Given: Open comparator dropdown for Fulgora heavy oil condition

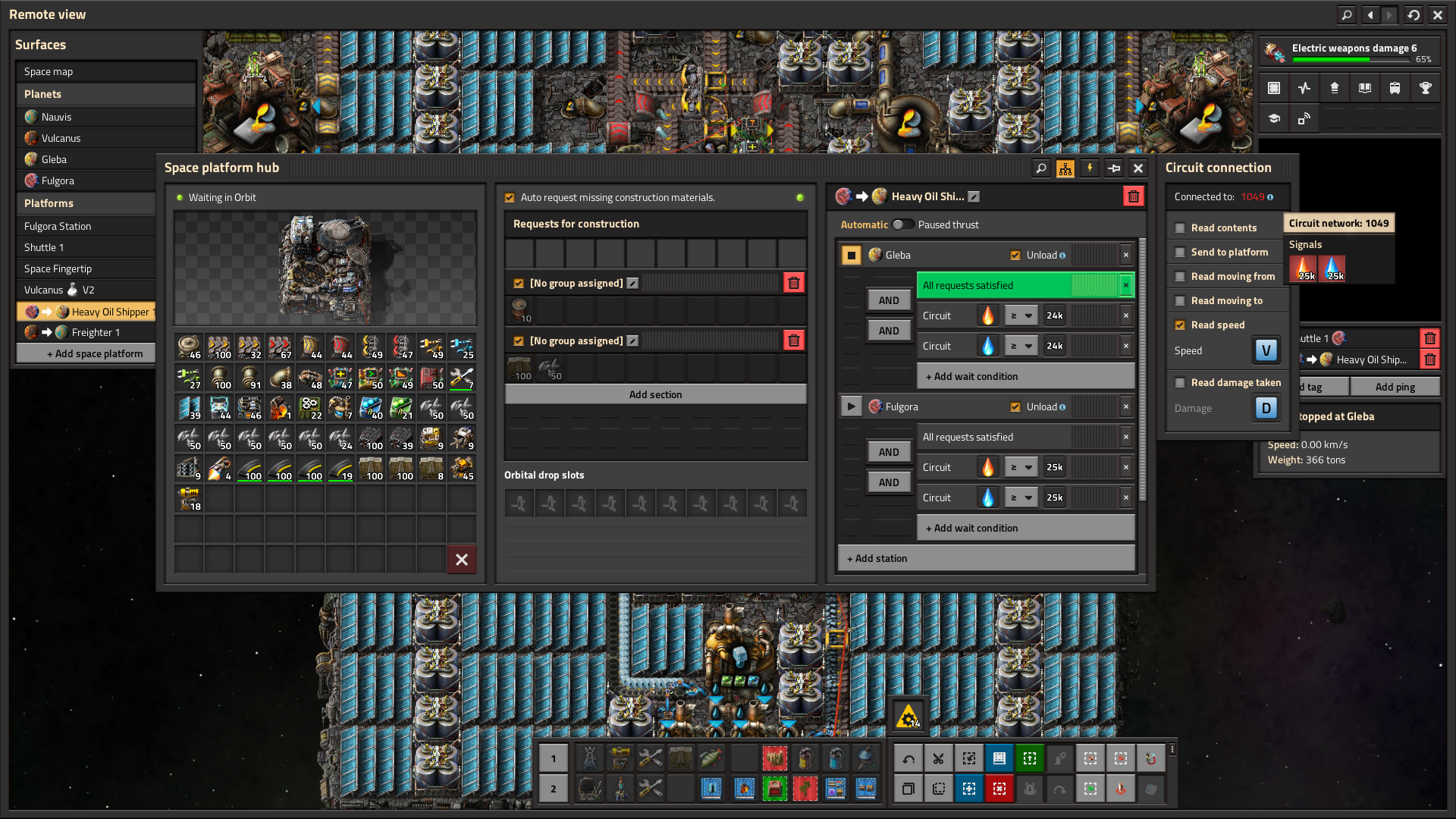Looking at the screenshot, I should 1021,467.
